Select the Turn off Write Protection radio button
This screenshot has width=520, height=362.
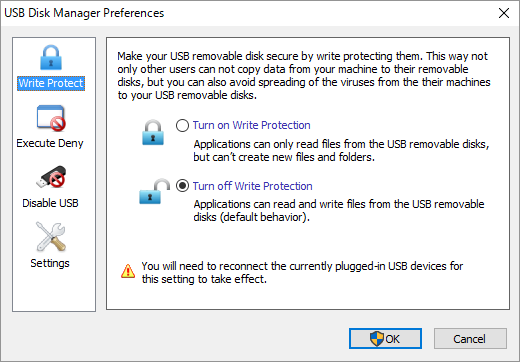[x=182, y=186]
